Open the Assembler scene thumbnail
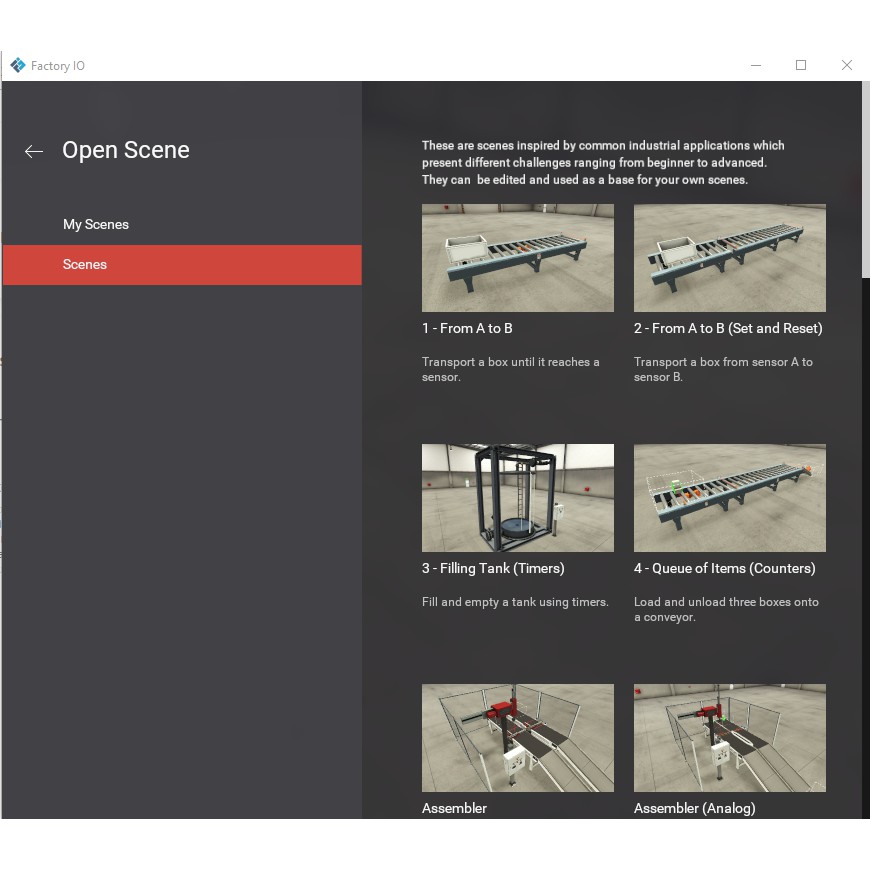The image size is (870, 870). pyautogui.click(x=517, y=738)
